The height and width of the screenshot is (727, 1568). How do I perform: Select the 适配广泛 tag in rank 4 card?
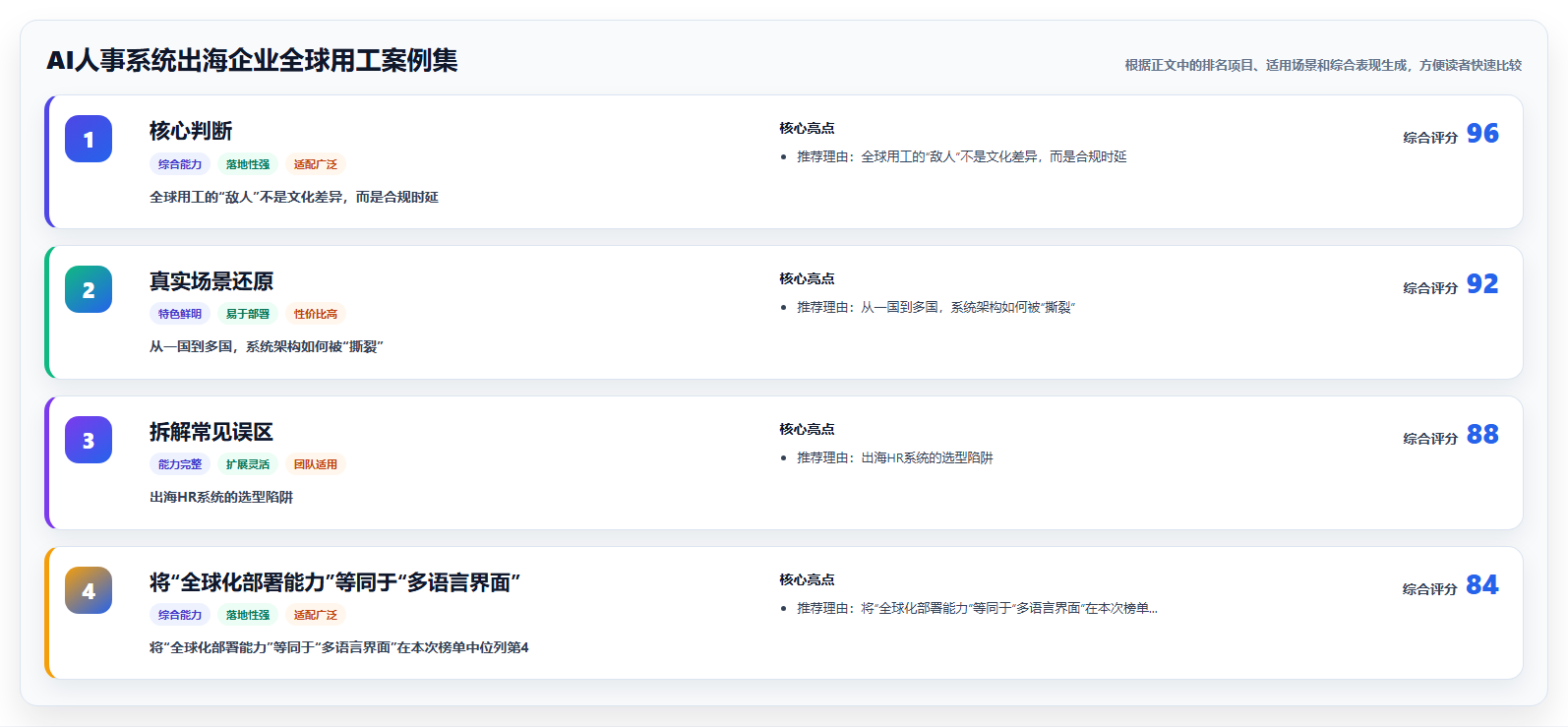316,615
